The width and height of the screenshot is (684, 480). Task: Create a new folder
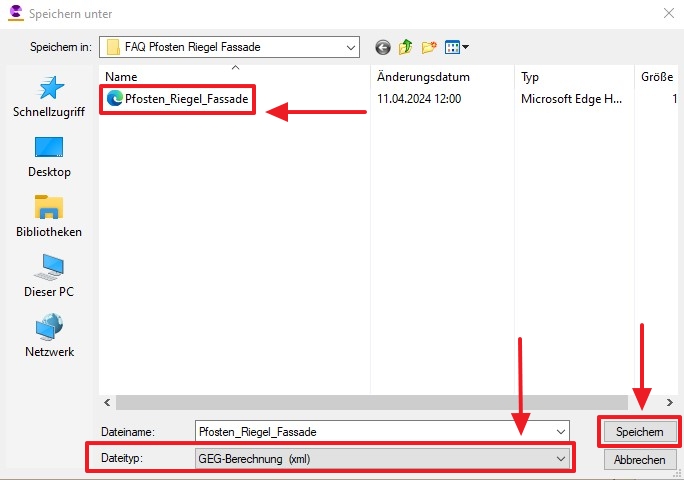tap(429, 47)
